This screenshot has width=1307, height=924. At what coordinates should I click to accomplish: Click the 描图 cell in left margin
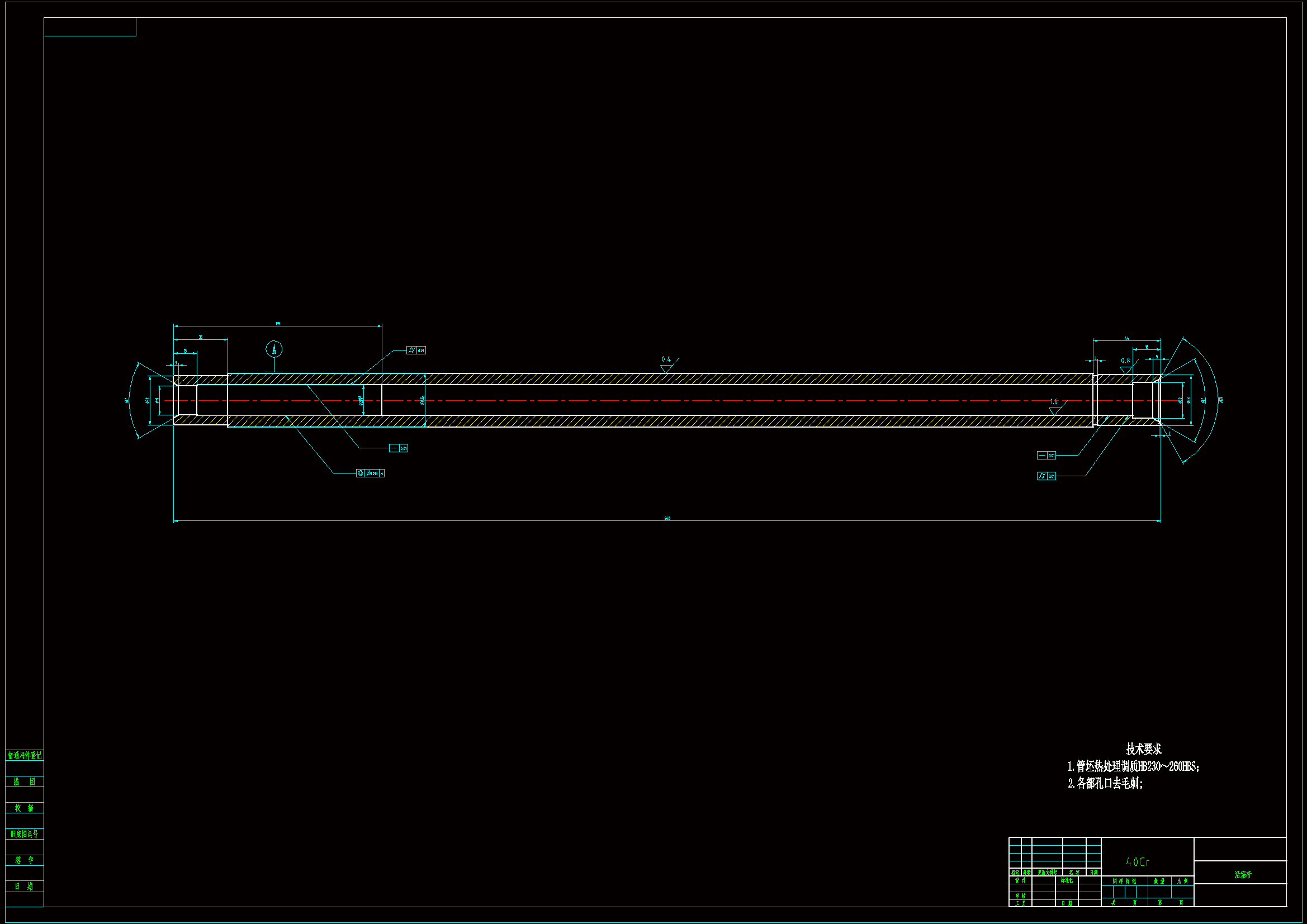coord(25,781)
